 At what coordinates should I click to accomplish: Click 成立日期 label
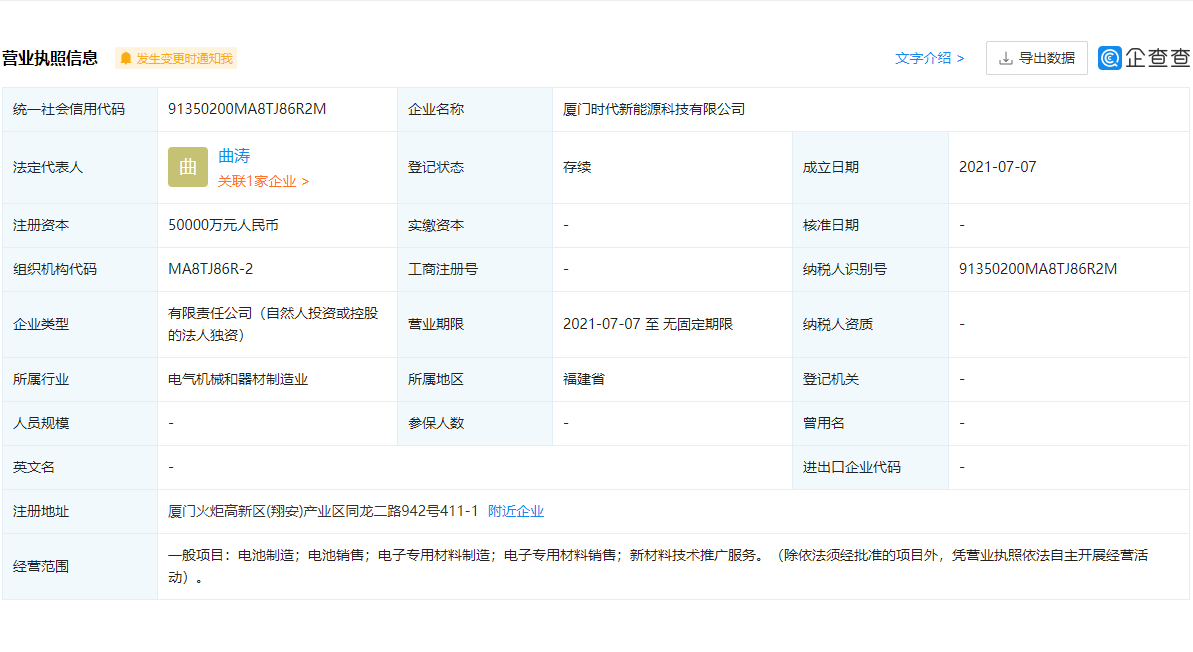pos(831,167)
